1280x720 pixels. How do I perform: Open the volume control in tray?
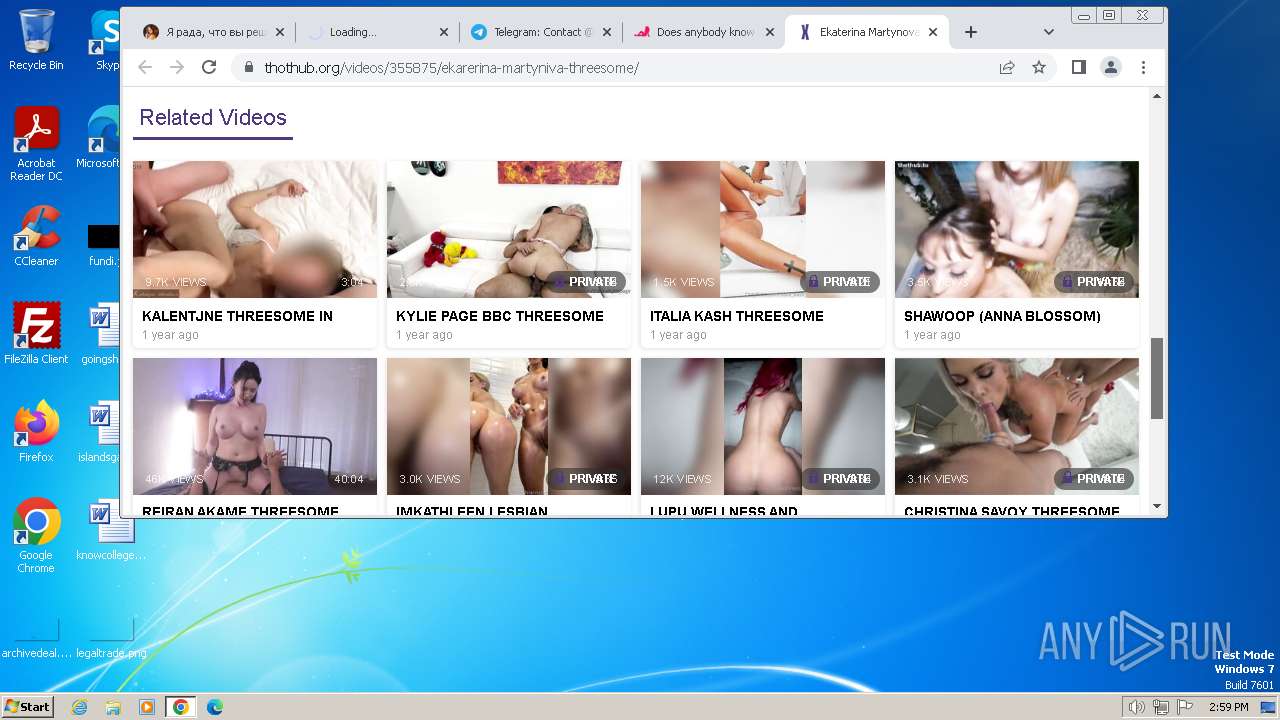coord(1136,707)
